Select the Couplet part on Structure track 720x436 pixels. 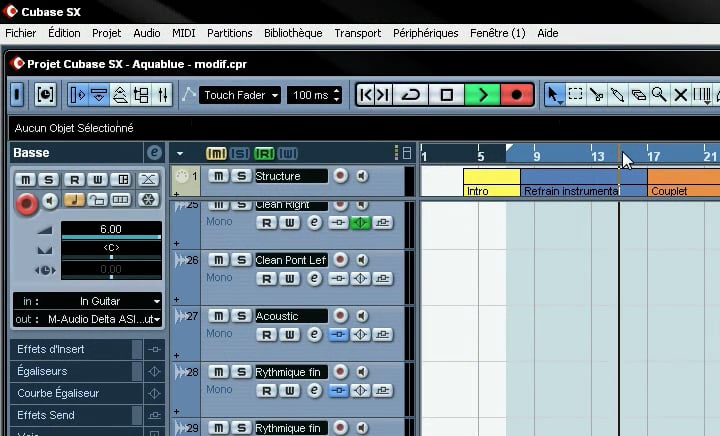[x=683, y=182]
